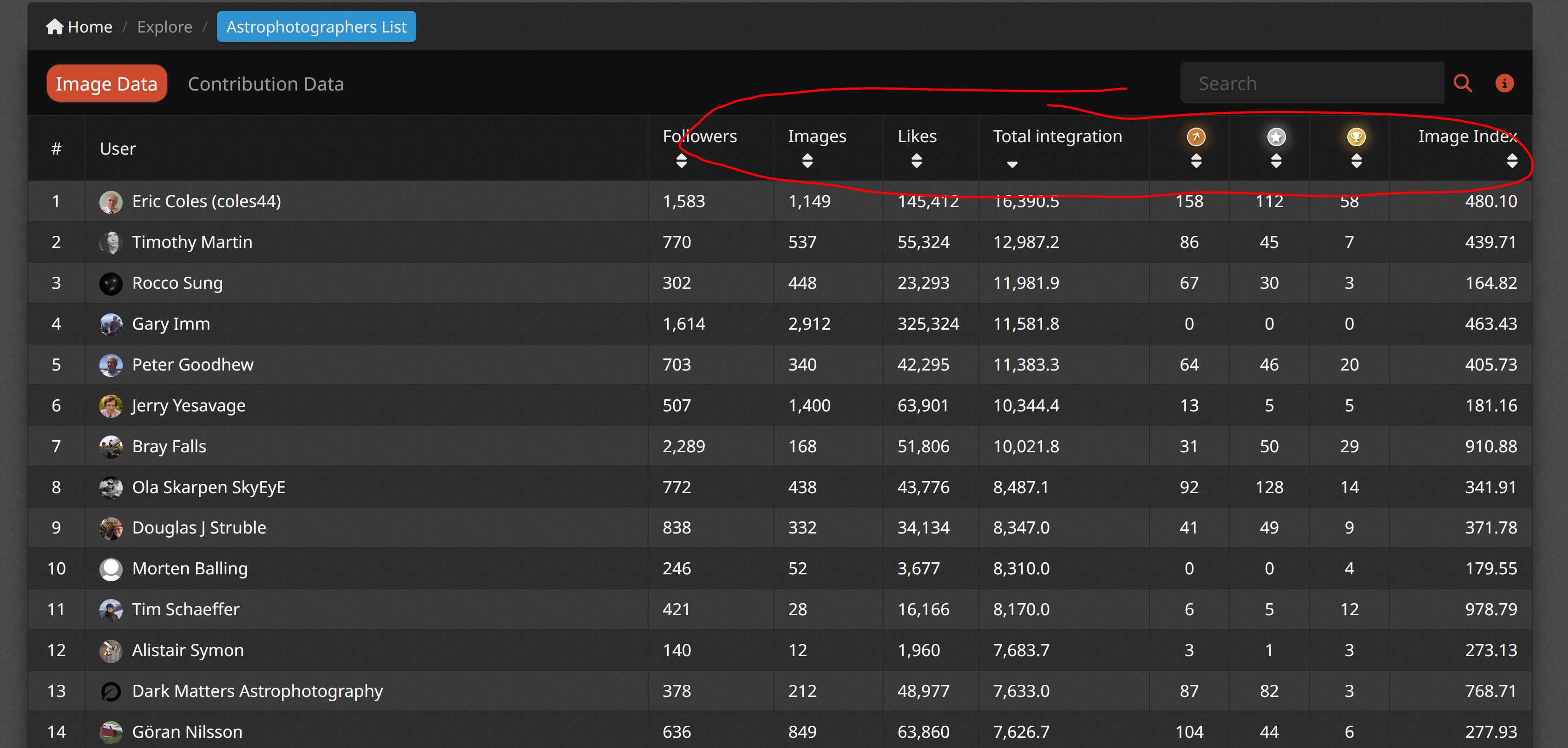The width and height of the screenshot is (1568, 748).
Task: Click Images value 2,912
Action: pyautogui.click(x=809, y=324)
